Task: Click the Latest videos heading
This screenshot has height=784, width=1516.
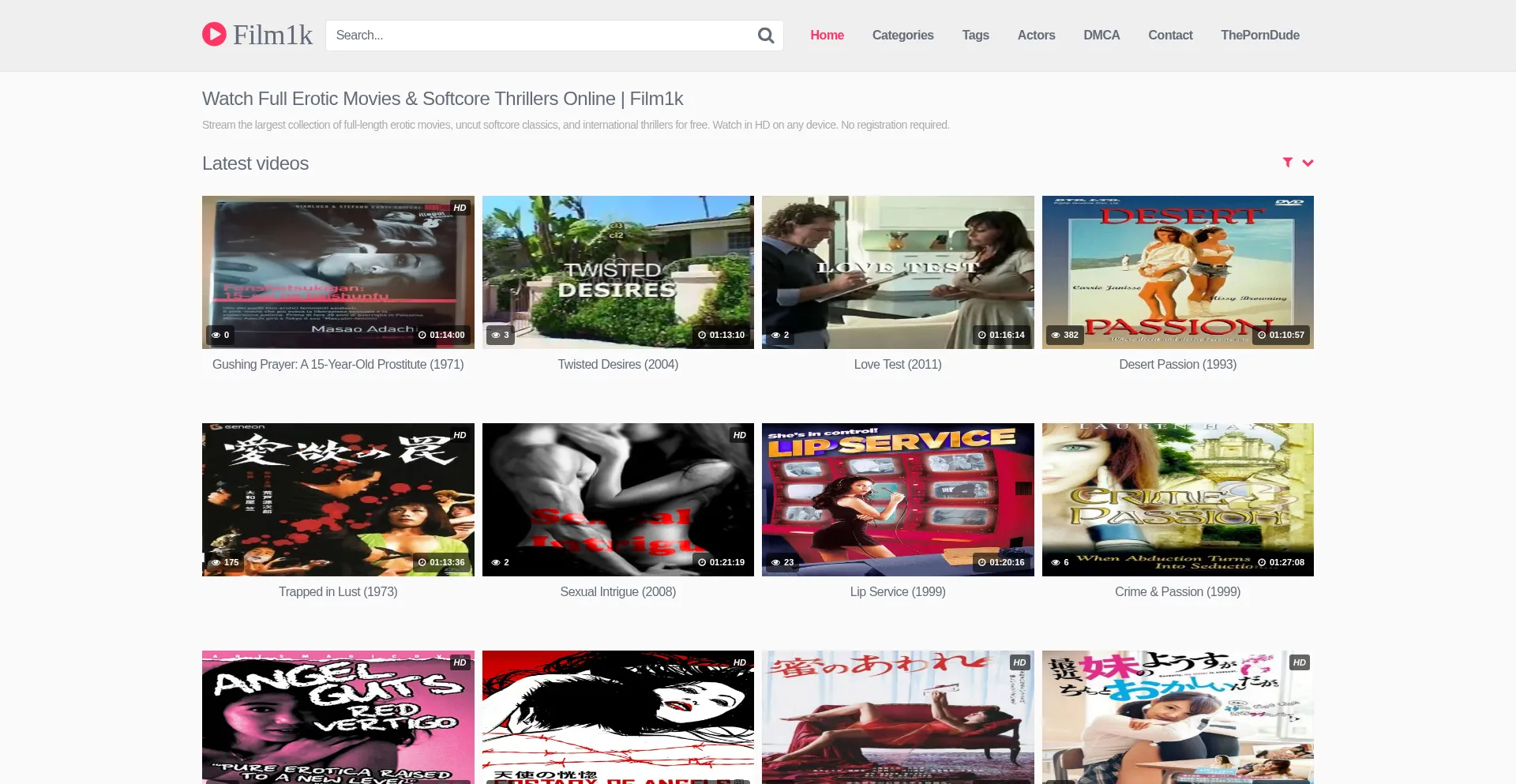Action: [255, 163]
